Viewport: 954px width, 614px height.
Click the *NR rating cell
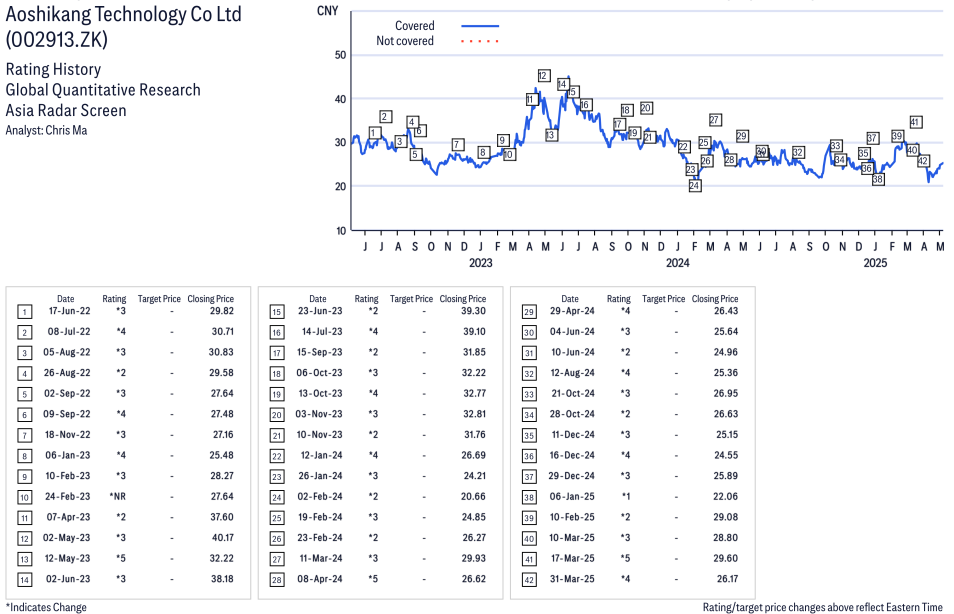(x=118, y=497)
